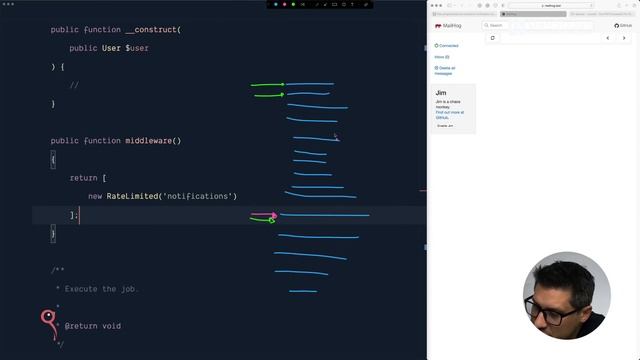
Task: Select the eraser tool in annotation toolbar
Action: pos(366,4)
